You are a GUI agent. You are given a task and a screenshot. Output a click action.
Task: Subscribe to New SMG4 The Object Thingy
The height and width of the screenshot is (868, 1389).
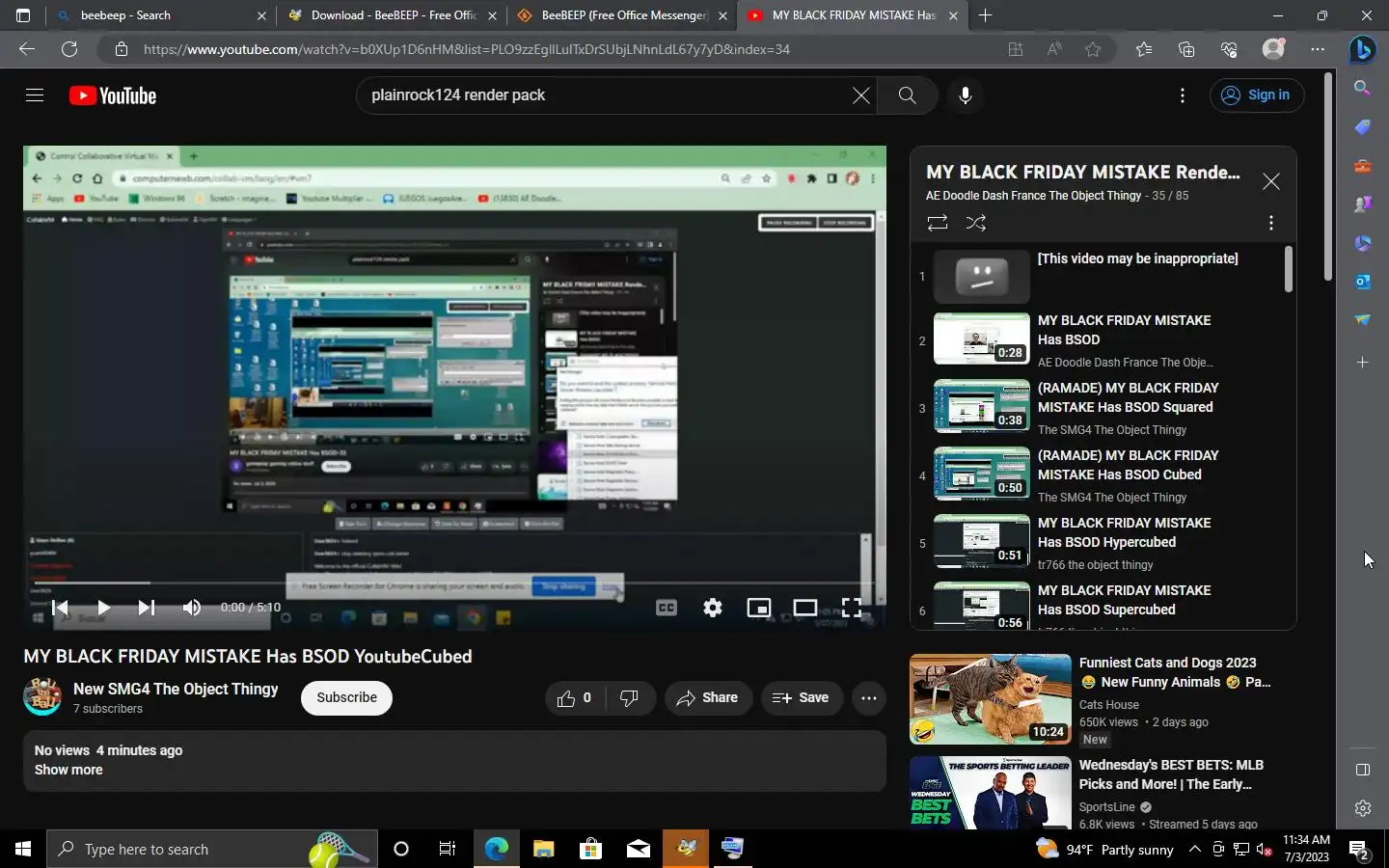pos(346,697)
